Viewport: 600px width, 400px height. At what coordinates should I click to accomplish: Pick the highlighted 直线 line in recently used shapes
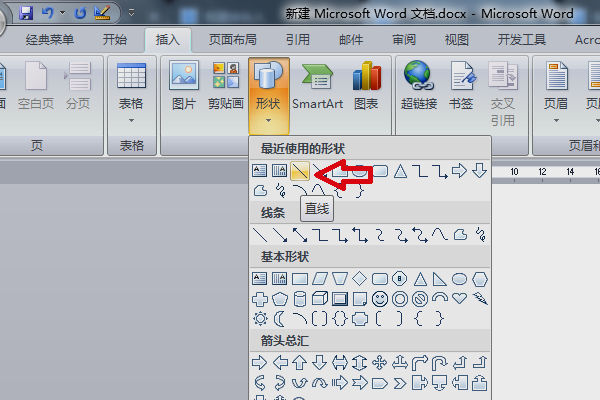[x=300, y=171]
